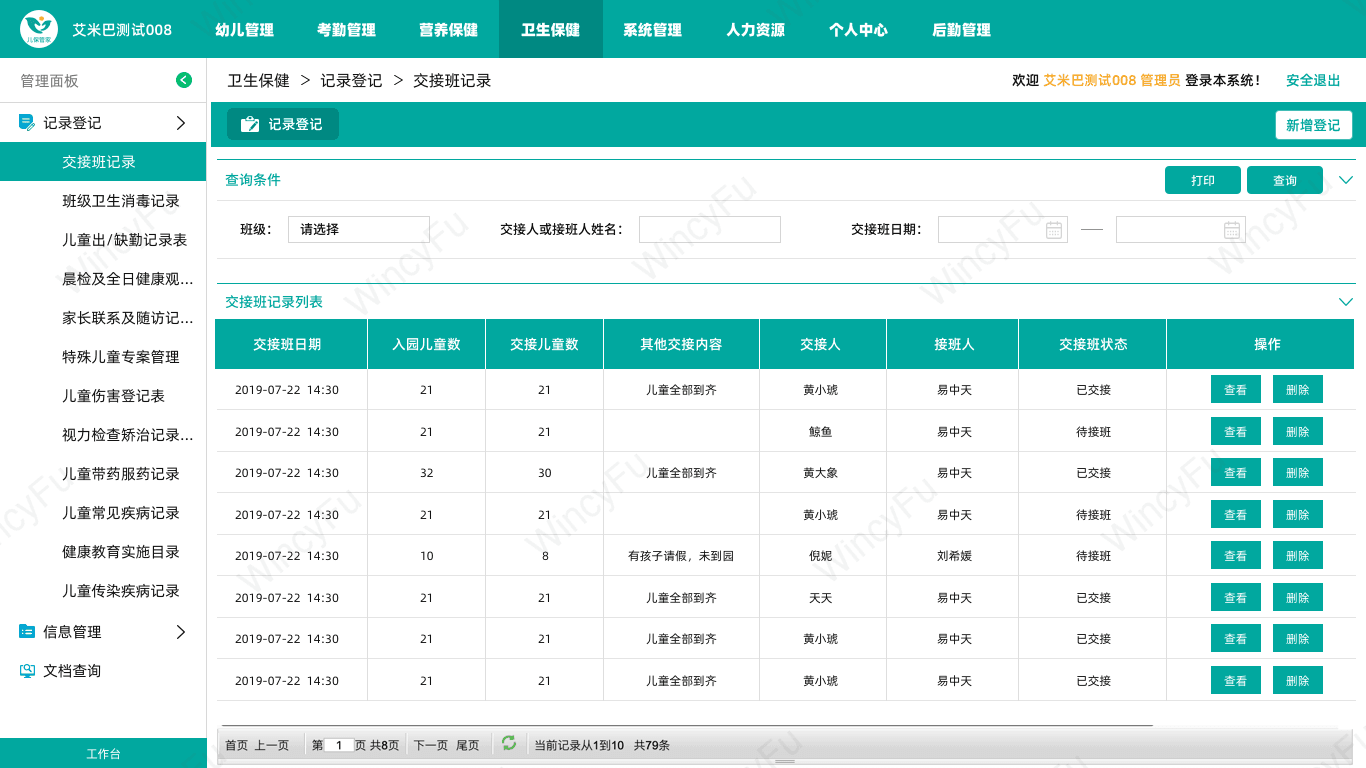Viewport: 1366px width, 768px height.
Task: Open the 人力资源 top menu
Action: pyautogui.click(x=756, y=29)
